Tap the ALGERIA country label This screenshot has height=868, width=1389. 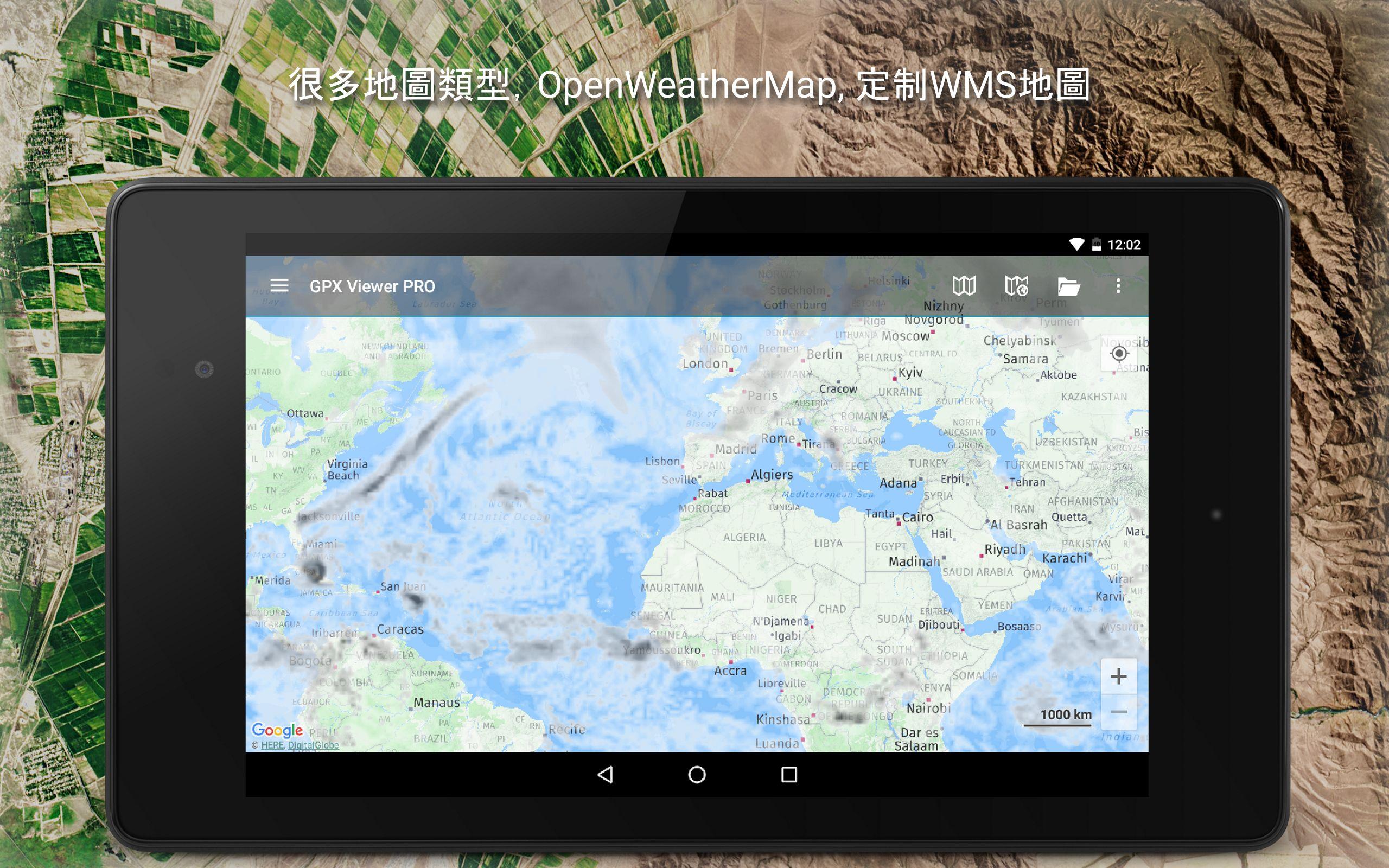(x=744, y=537)
